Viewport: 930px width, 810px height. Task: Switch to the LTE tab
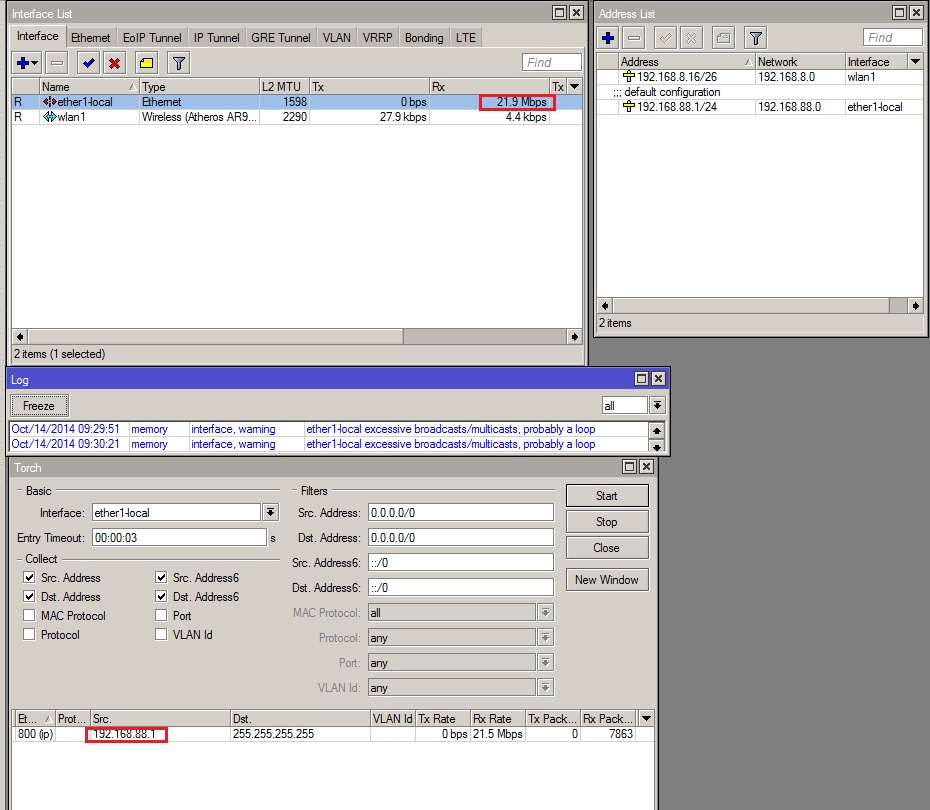click(466, 38)
